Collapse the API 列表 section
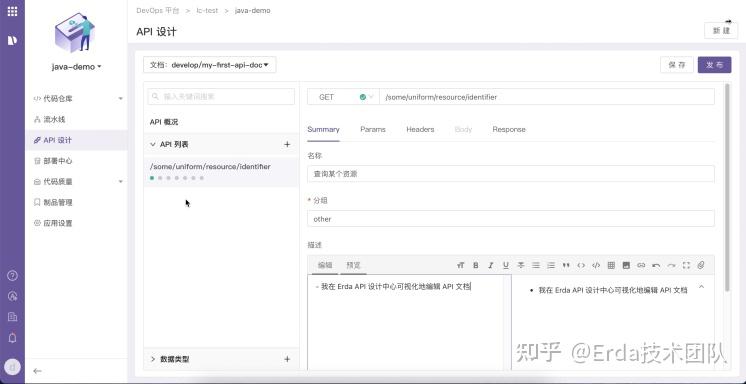 [153, 144]
